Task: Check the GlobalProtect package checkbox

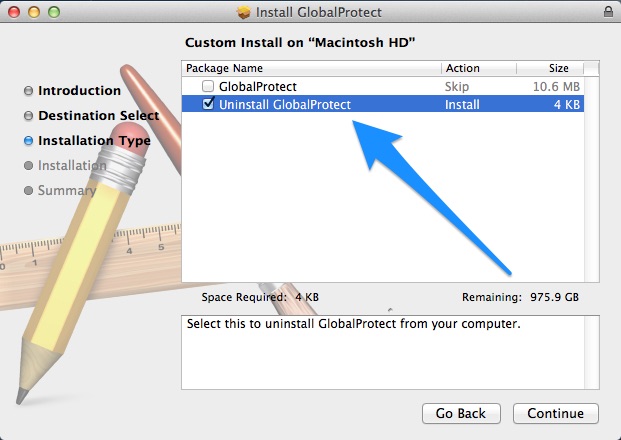Action: (x=208, y=86)
